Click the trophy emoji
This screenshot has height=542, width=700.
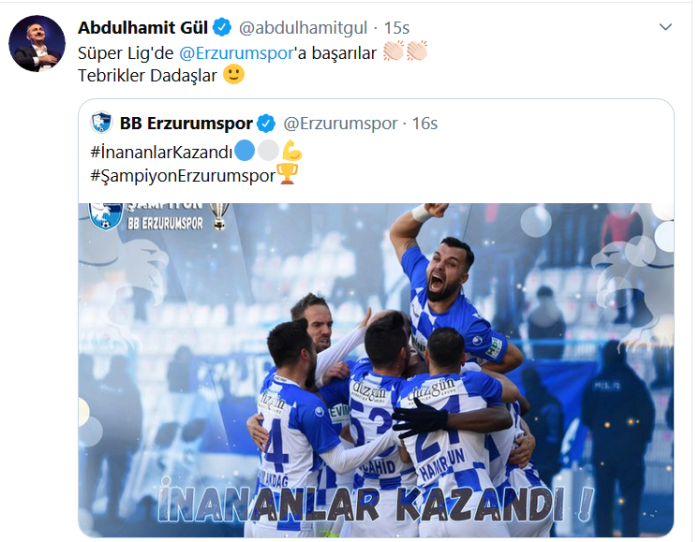pos(287,174)
